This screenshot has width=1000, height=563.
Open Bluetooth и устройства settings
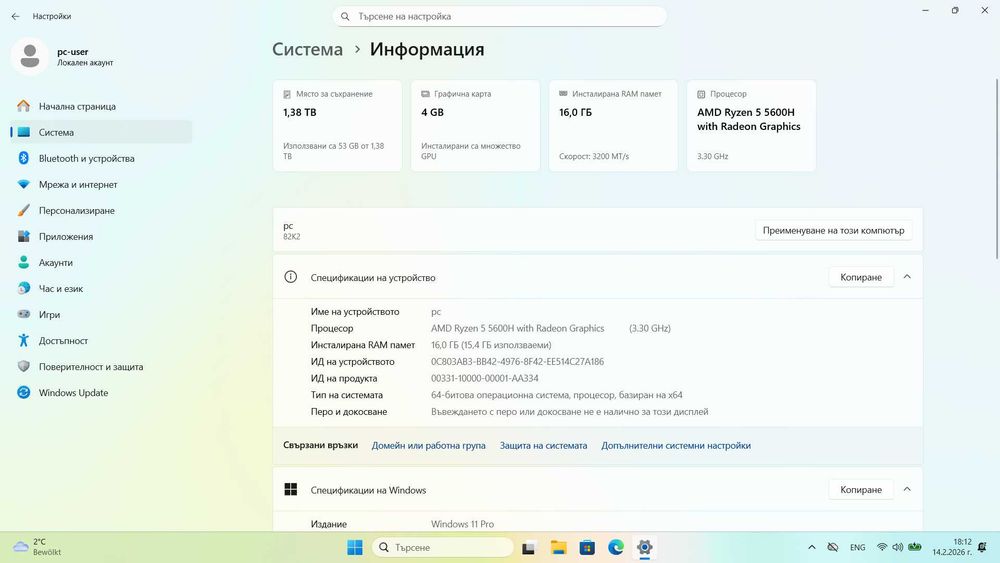[x=101, y=159]
